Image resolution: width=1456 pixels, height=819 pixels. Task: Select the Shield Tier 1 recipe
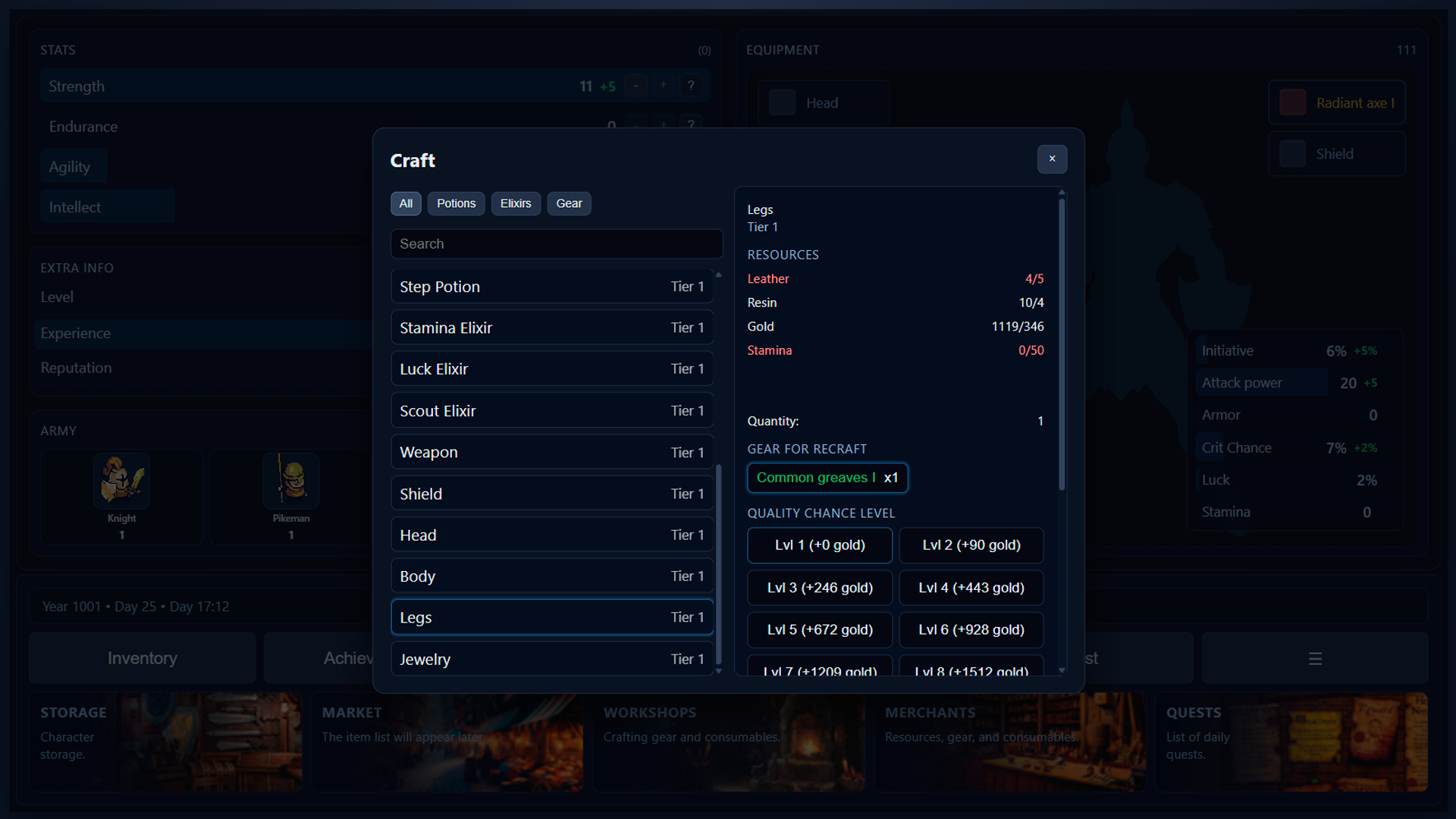(x=551, y=493)
